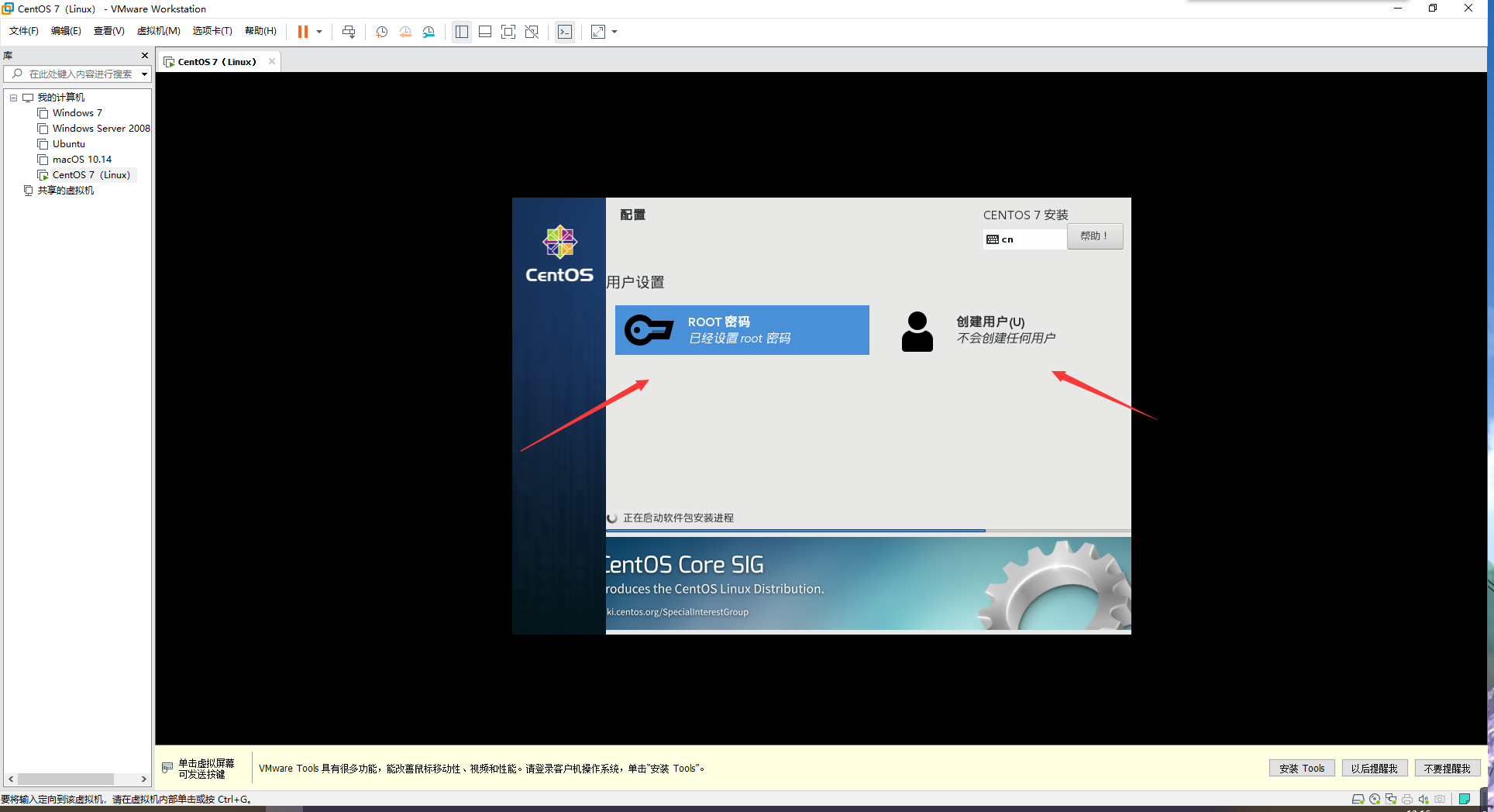Click the ROOT password key icon
Screen dimensions: 1494x812
click(649, 330)
